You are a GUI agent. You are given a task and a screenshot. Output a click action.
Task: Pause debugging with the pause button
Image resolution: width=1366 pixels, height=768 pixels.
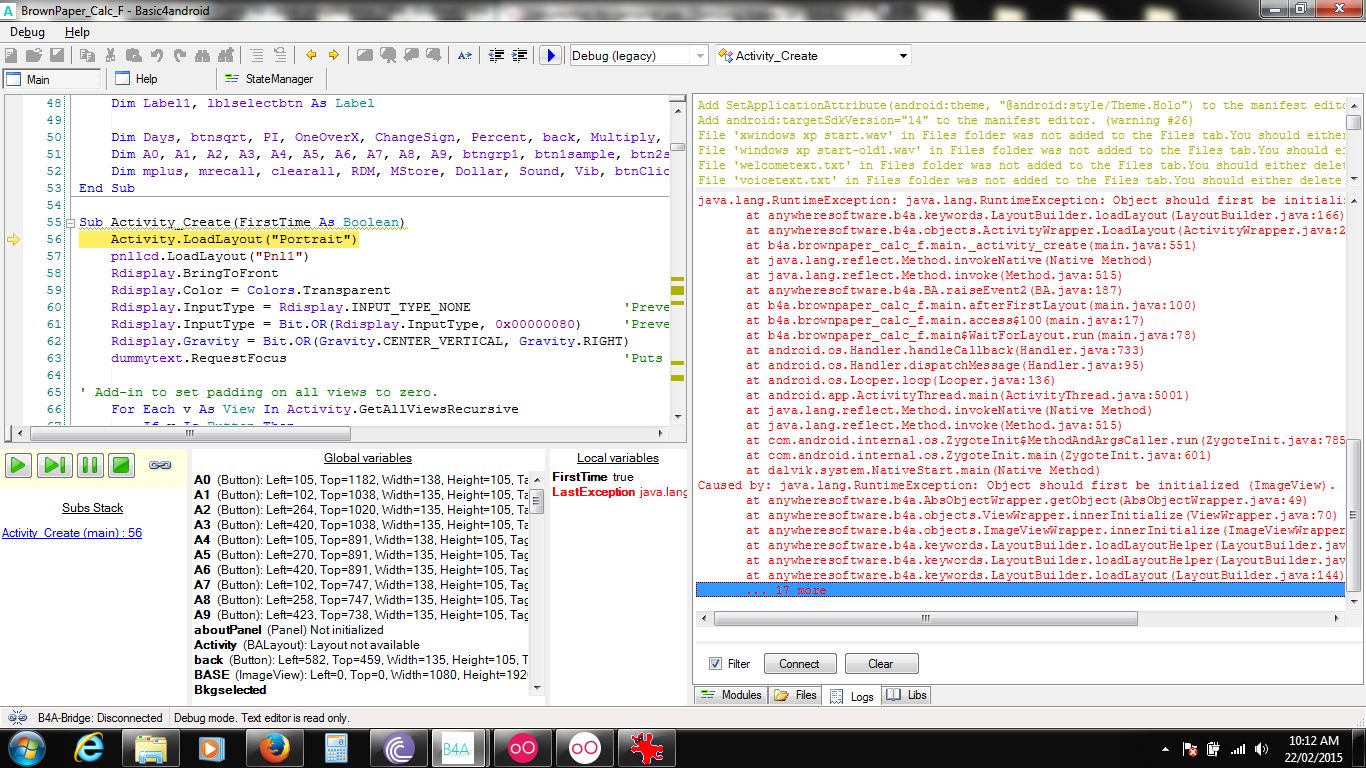point(89,465)
